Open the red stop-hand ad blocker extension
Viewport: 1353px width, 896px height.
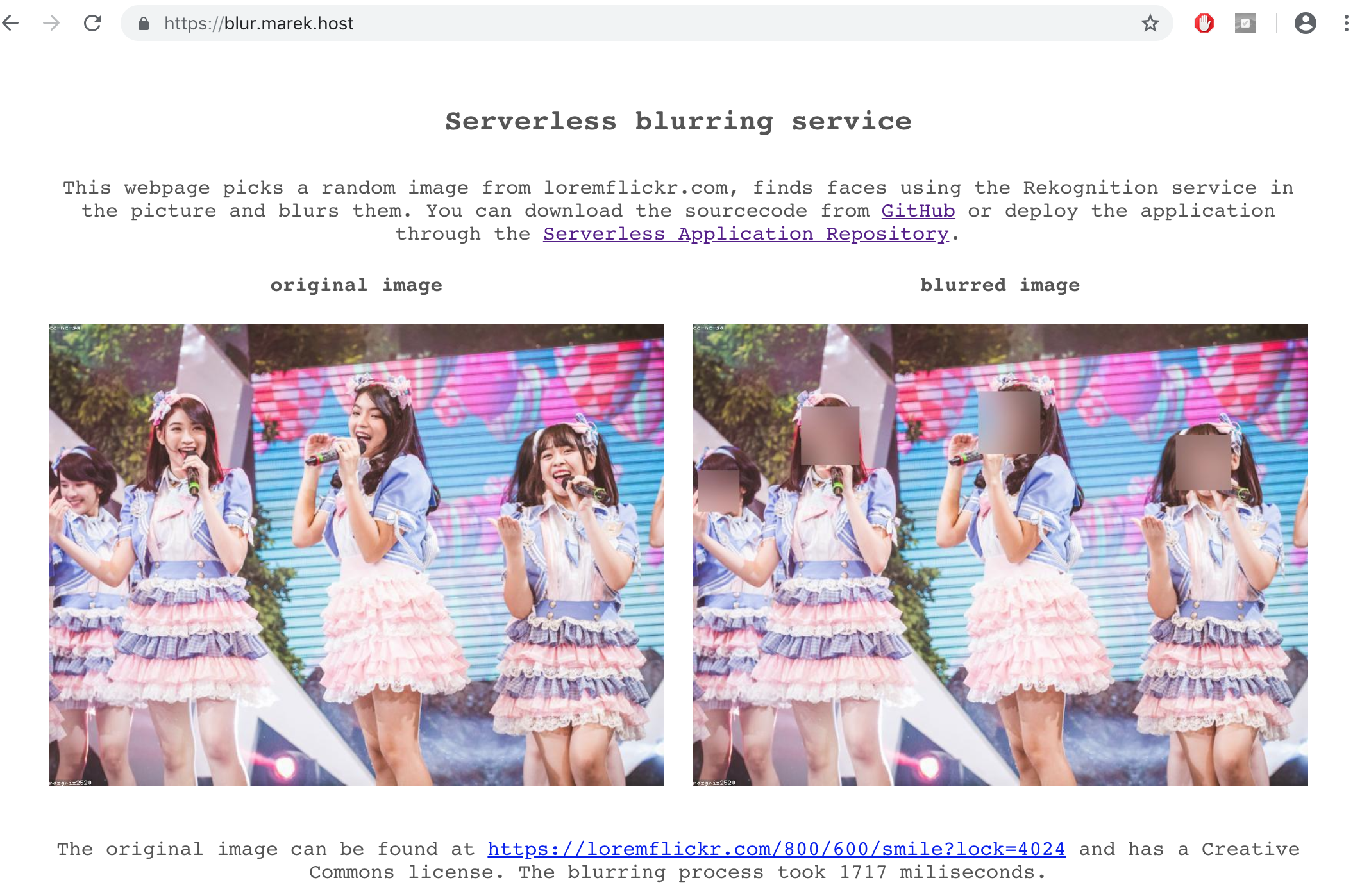(x=1204, y=24)
